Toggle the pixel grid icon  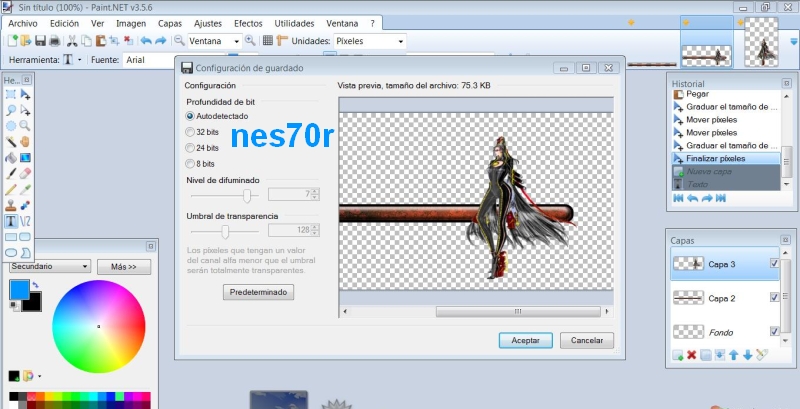[x=268, y=41]
